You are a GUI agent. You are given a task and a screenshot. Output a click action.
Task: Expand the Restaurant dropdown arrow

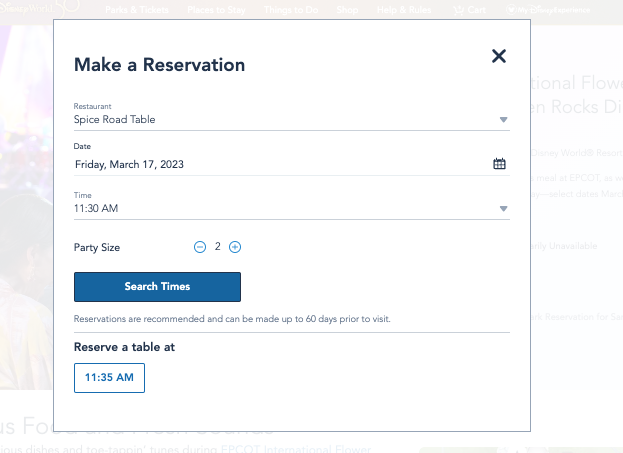point(504,120)
